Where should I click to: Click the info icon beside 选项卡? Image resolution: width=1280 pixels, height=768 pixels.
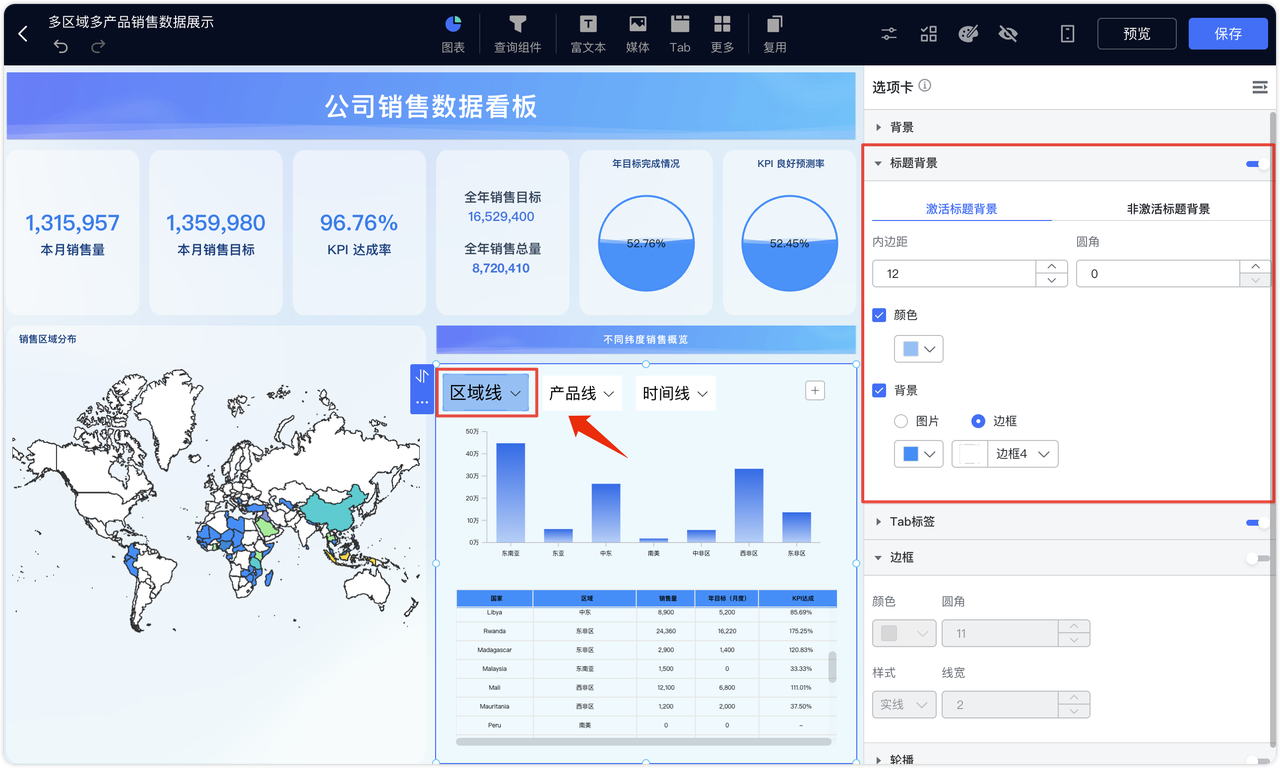pyautogui.click(x=925, y=86)
